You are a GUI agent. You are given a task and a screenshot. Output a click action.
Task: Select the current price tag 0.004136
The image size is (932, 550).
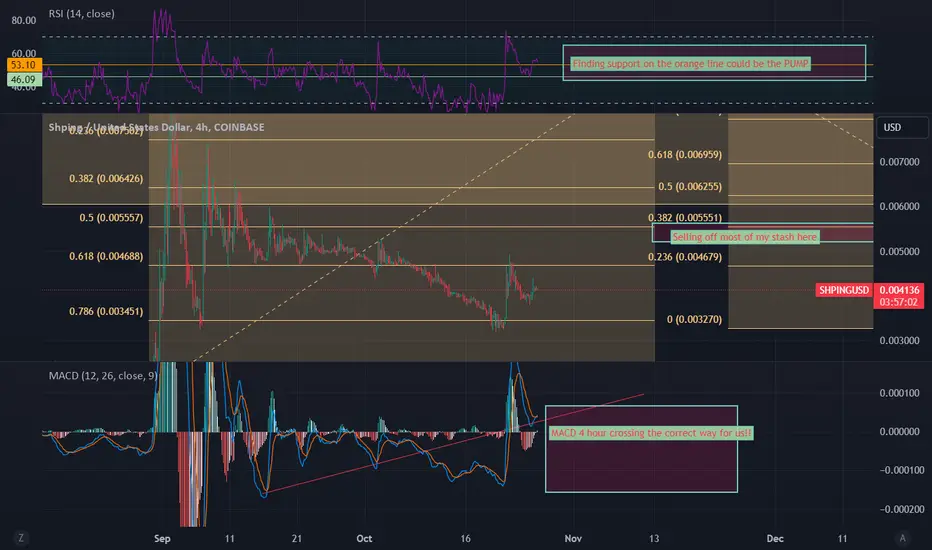tap(899, 290)
